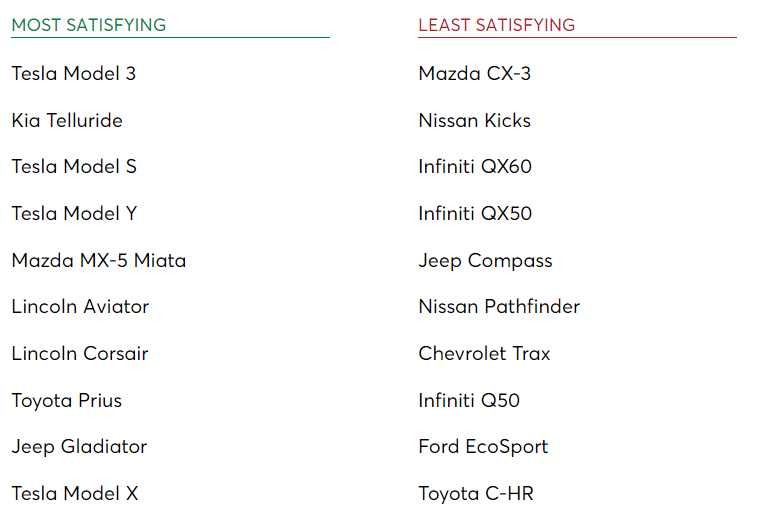Screen dimensions: 758x526
Task: Click the LEAST SATISFYING heading
Action: point(496,25)
